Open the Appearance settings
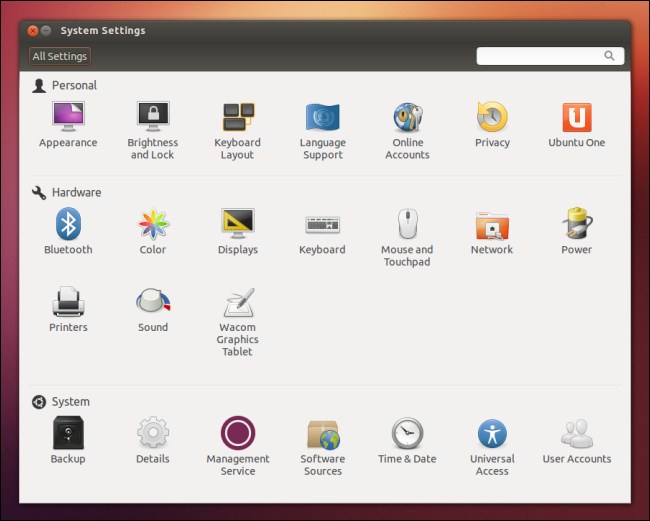 (68, 124)
